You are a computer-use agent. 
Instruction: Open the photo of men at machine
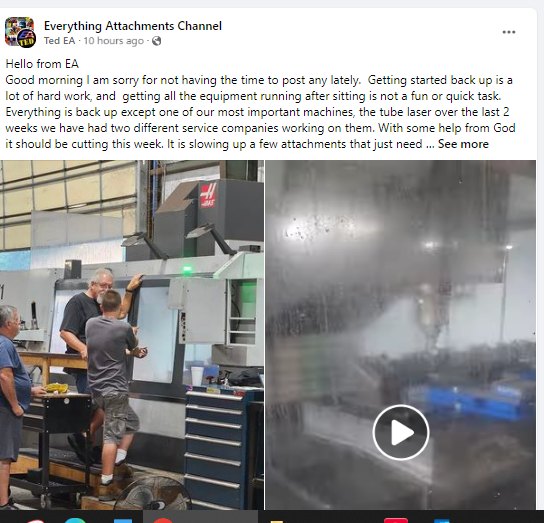132,335
